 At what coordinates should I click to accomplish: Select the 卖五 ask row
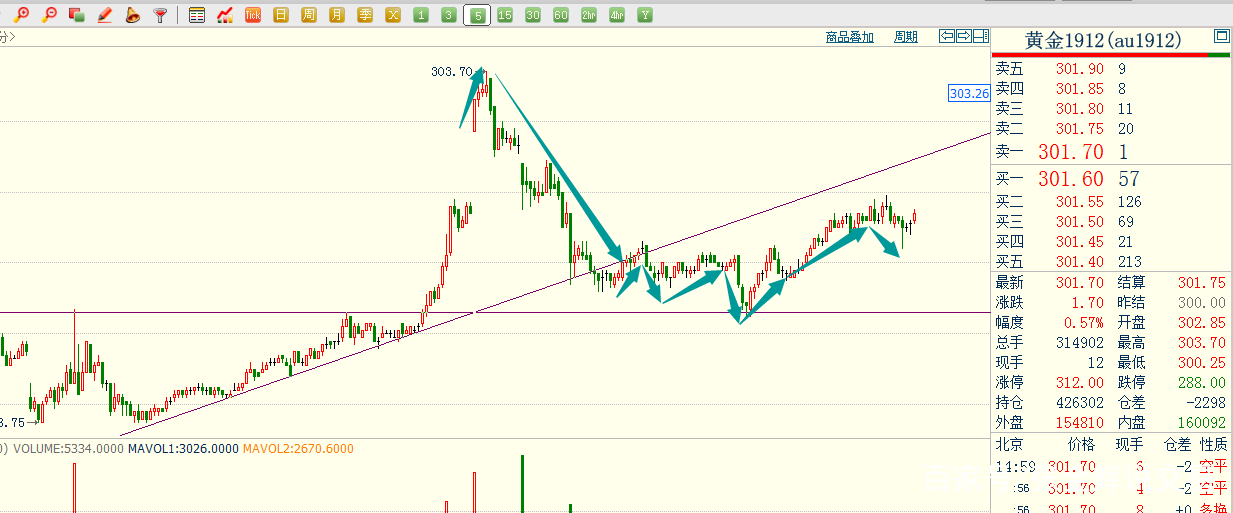pos(1111,69)
